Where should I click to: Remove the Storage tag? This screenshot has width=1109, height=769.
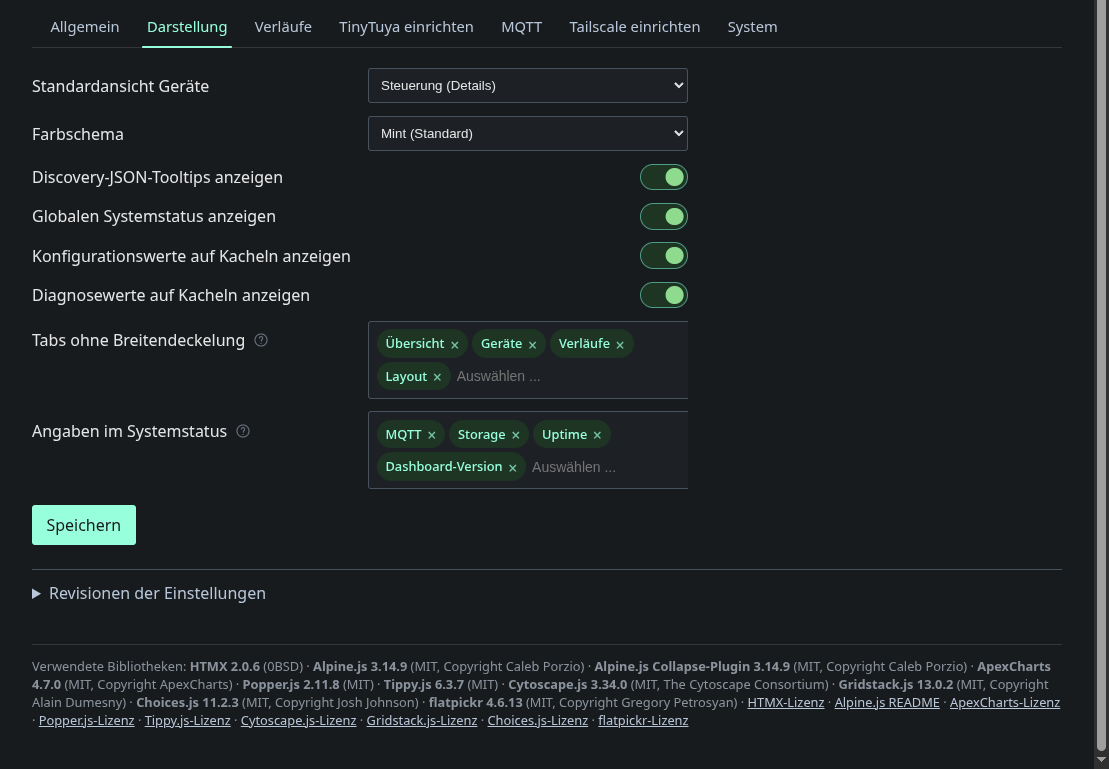516,435
